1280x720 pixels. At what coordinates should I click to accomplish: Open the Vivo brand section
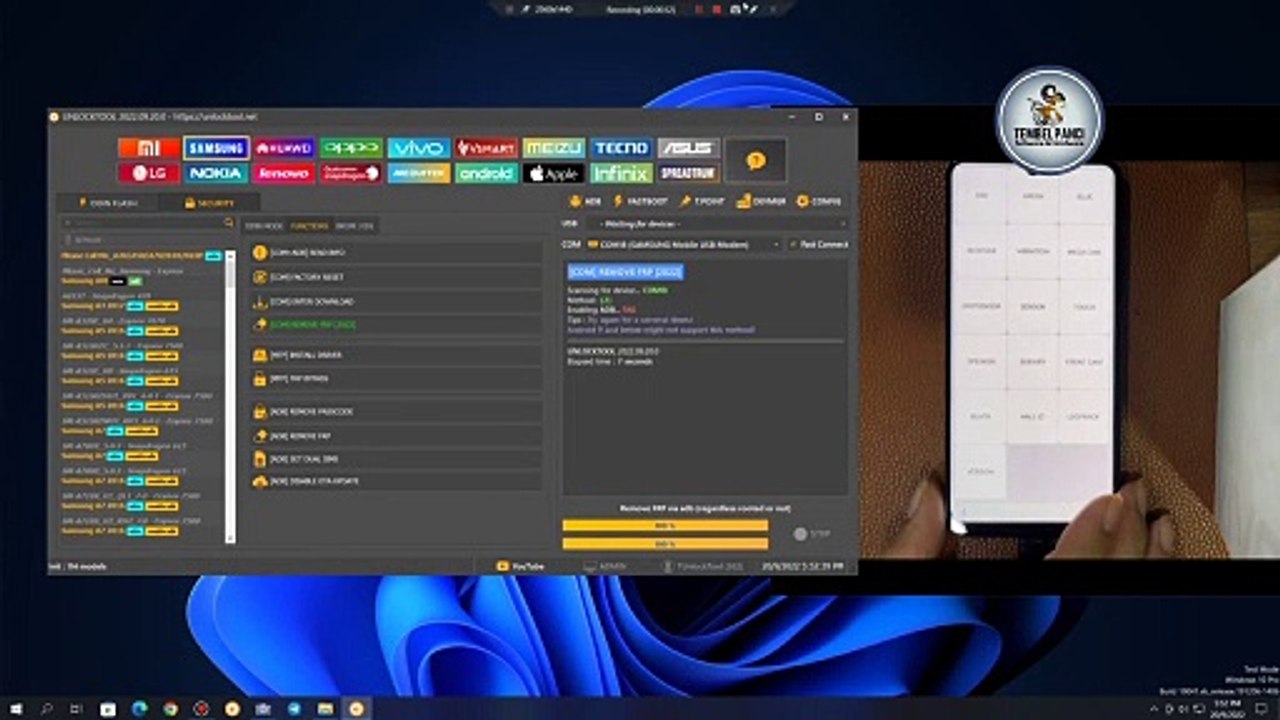point(419,148)
